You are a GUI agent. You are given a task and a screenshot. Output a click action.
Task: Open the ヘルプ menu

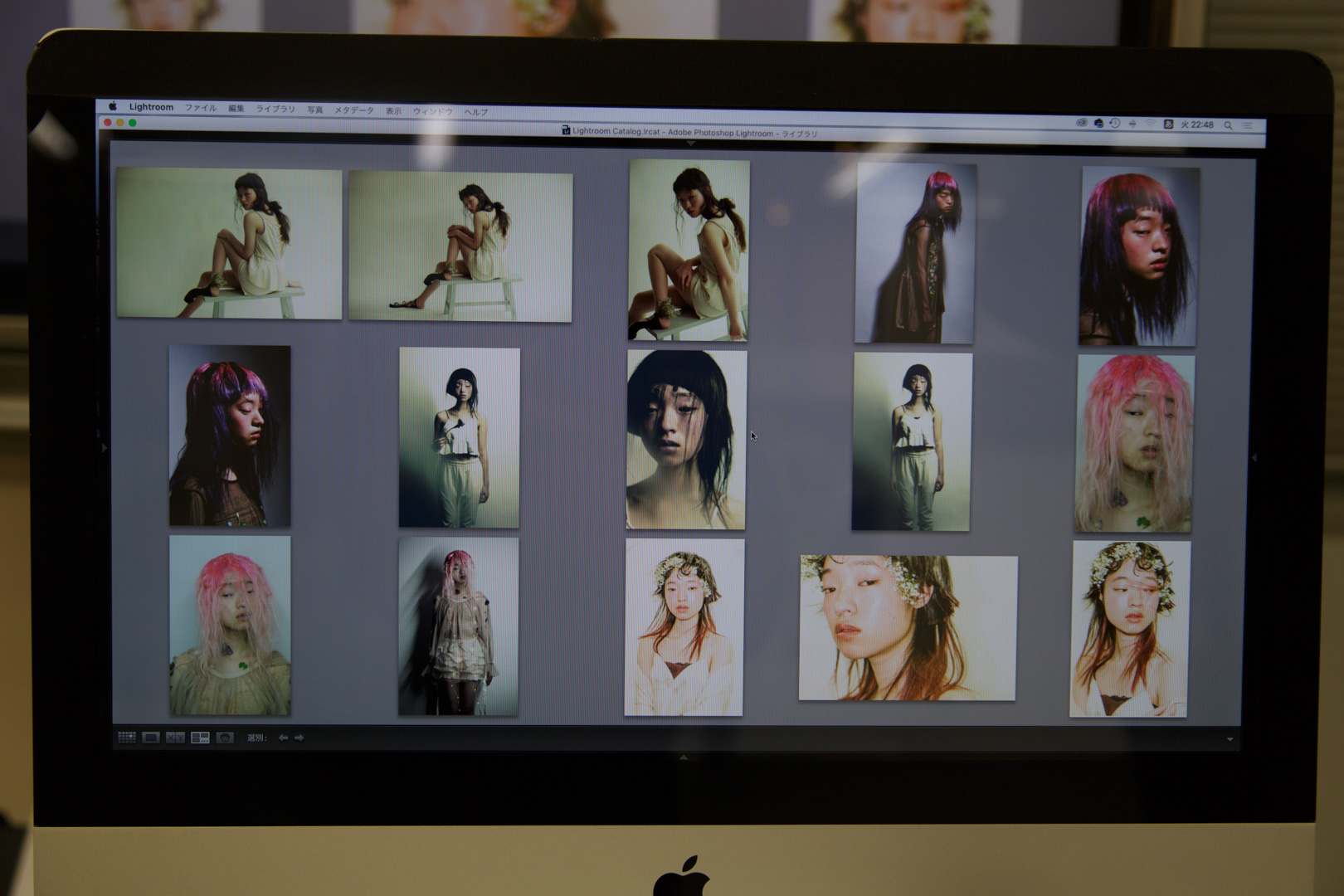[x=476, y=112]
